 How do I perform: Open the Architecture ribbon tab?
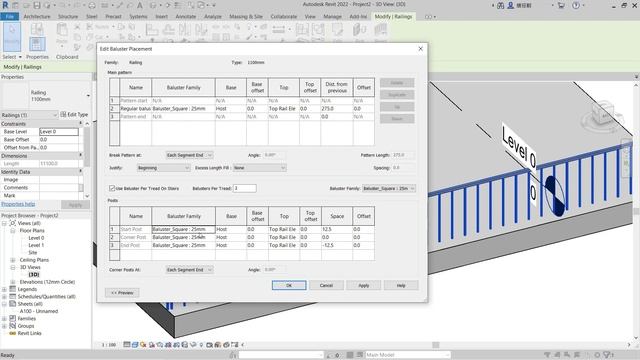click(x=37, y=17)
